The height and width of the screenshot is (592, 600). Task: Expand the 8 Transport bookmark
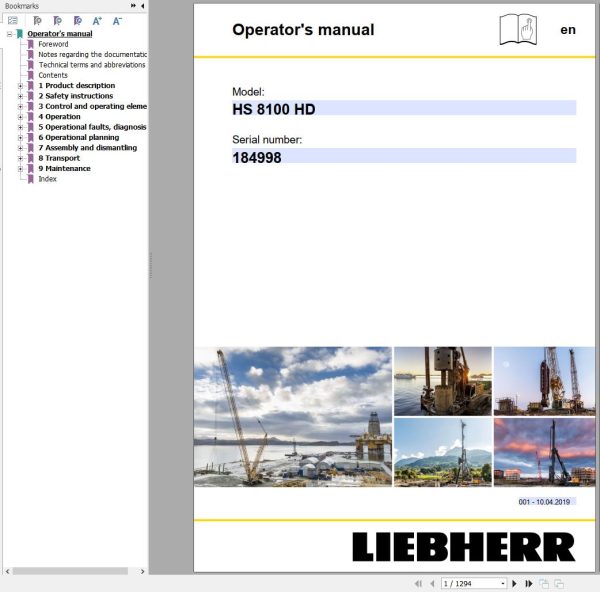[x=21, y=158]
